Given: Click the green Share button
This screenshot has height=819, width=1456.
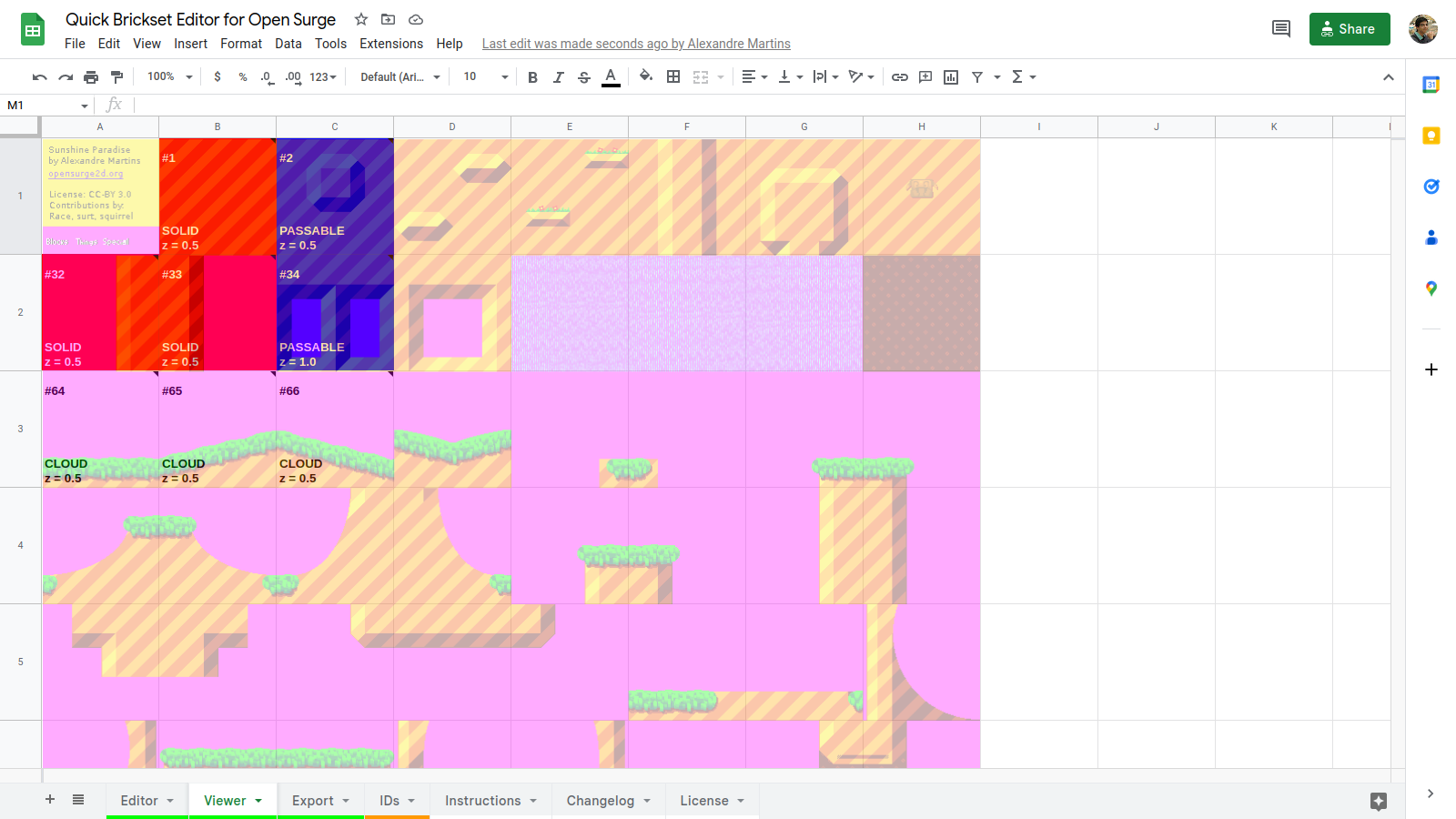Looking at the screenshot, I should 1350,29.
